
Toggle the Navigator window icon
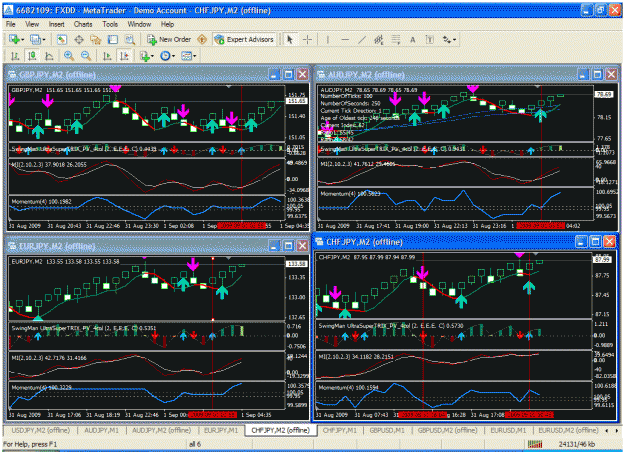96,39
